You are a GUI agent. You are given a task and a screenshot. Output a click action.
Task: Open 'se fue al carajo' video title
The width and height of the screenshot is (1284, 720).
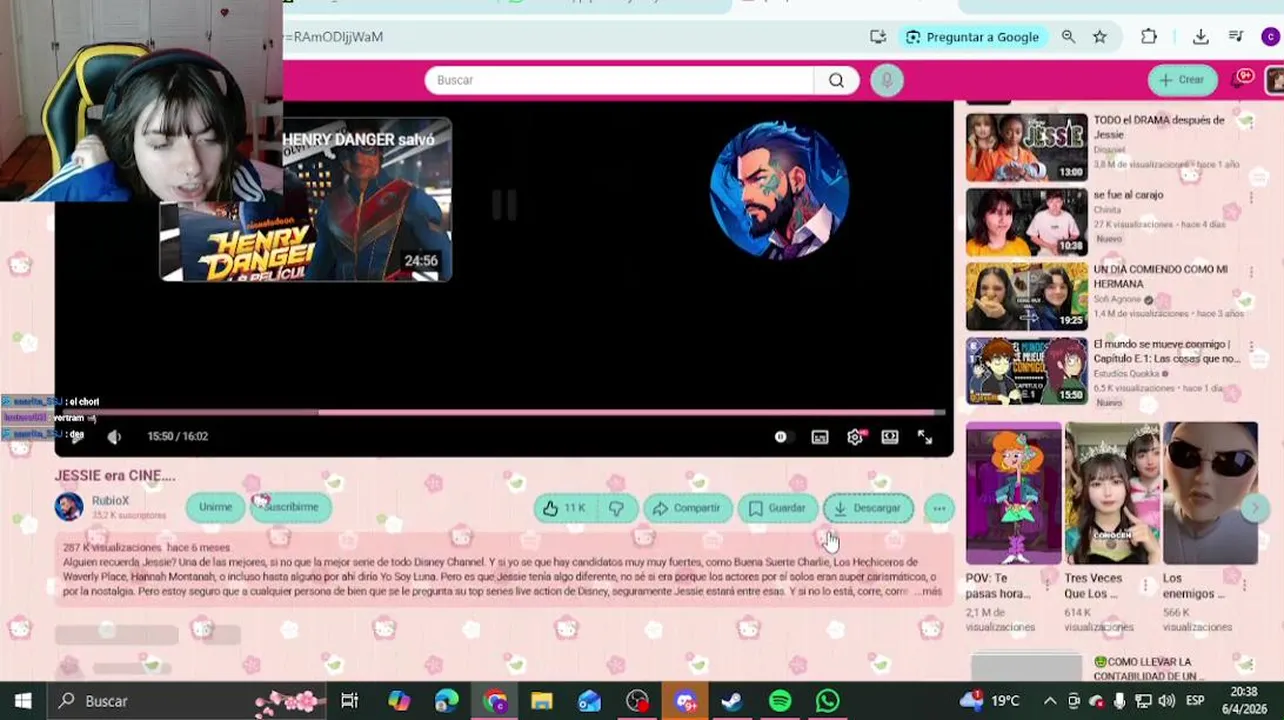click(x=1128, y=195)
